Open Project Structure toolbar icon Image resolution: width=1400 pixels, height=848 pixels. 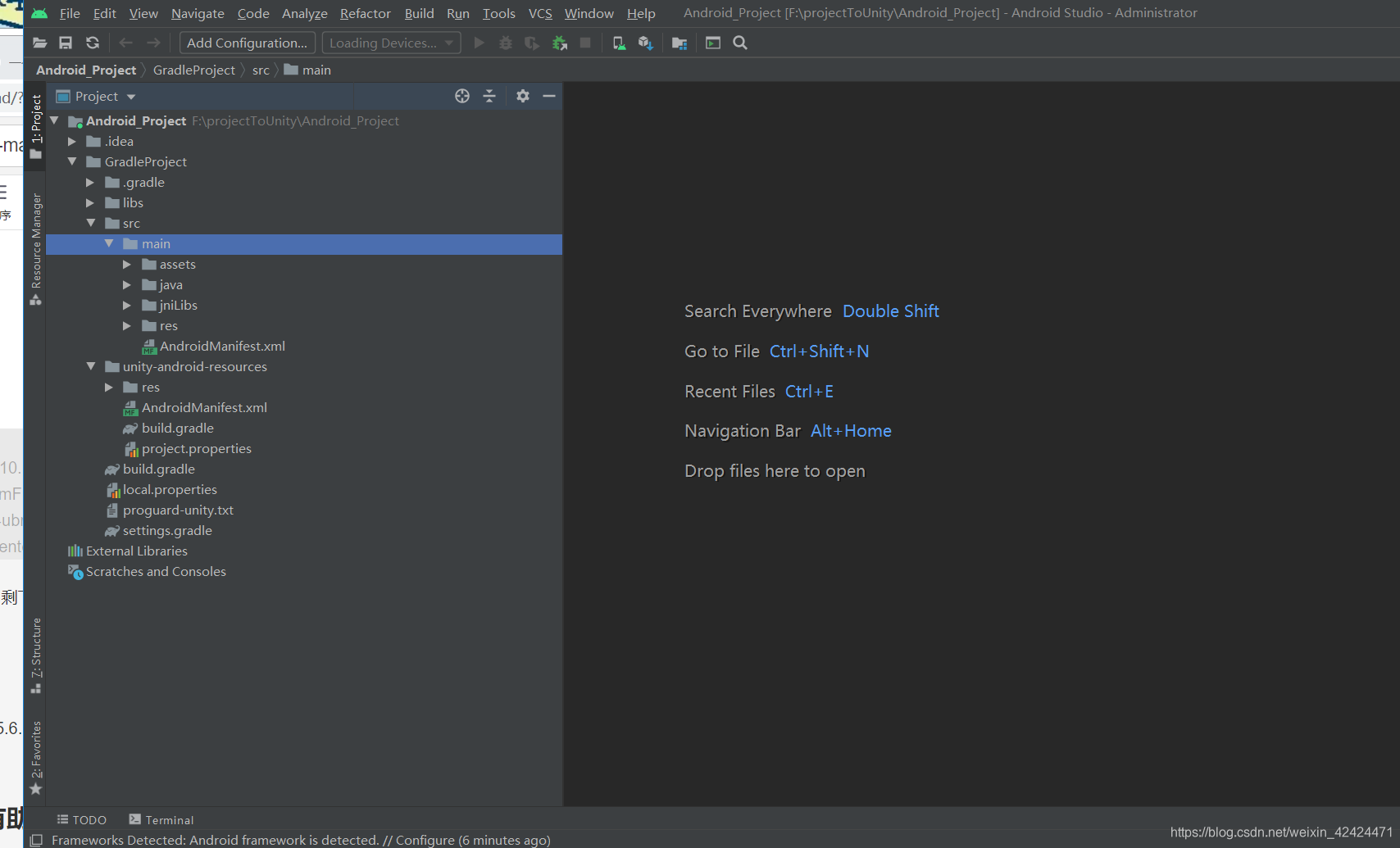[680, 43]
